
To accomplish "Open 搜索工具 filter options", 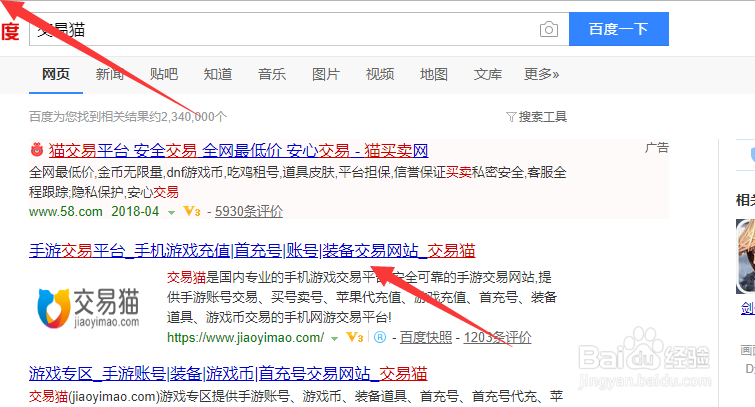I will (543, 117).
